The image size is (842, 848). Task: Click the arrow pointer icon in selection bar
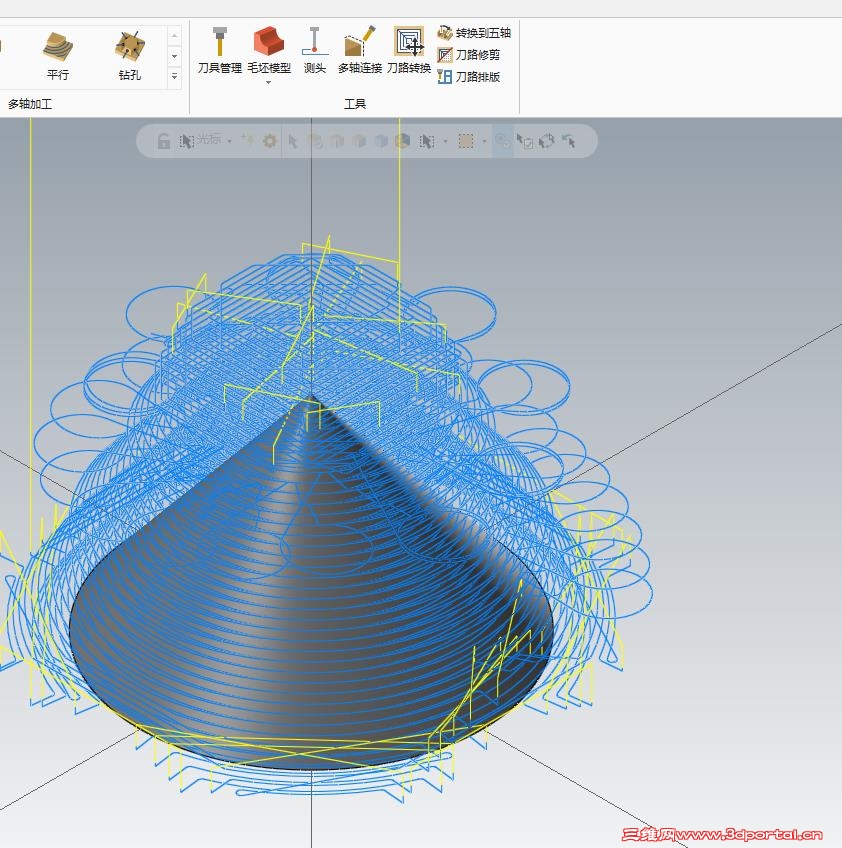pos(293,142)
